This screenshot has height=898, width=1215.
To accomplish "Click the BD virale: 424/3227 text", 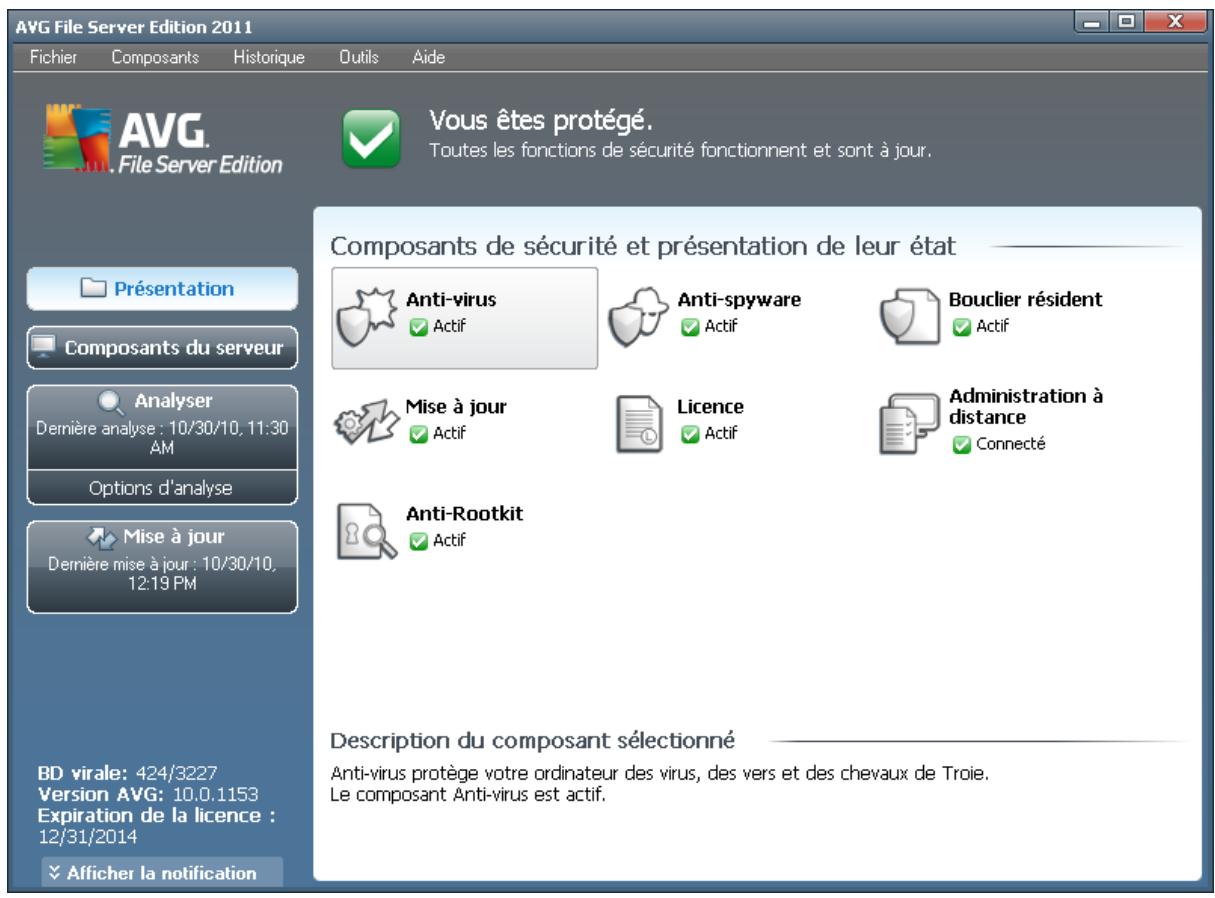I will (x=126, y=771).
